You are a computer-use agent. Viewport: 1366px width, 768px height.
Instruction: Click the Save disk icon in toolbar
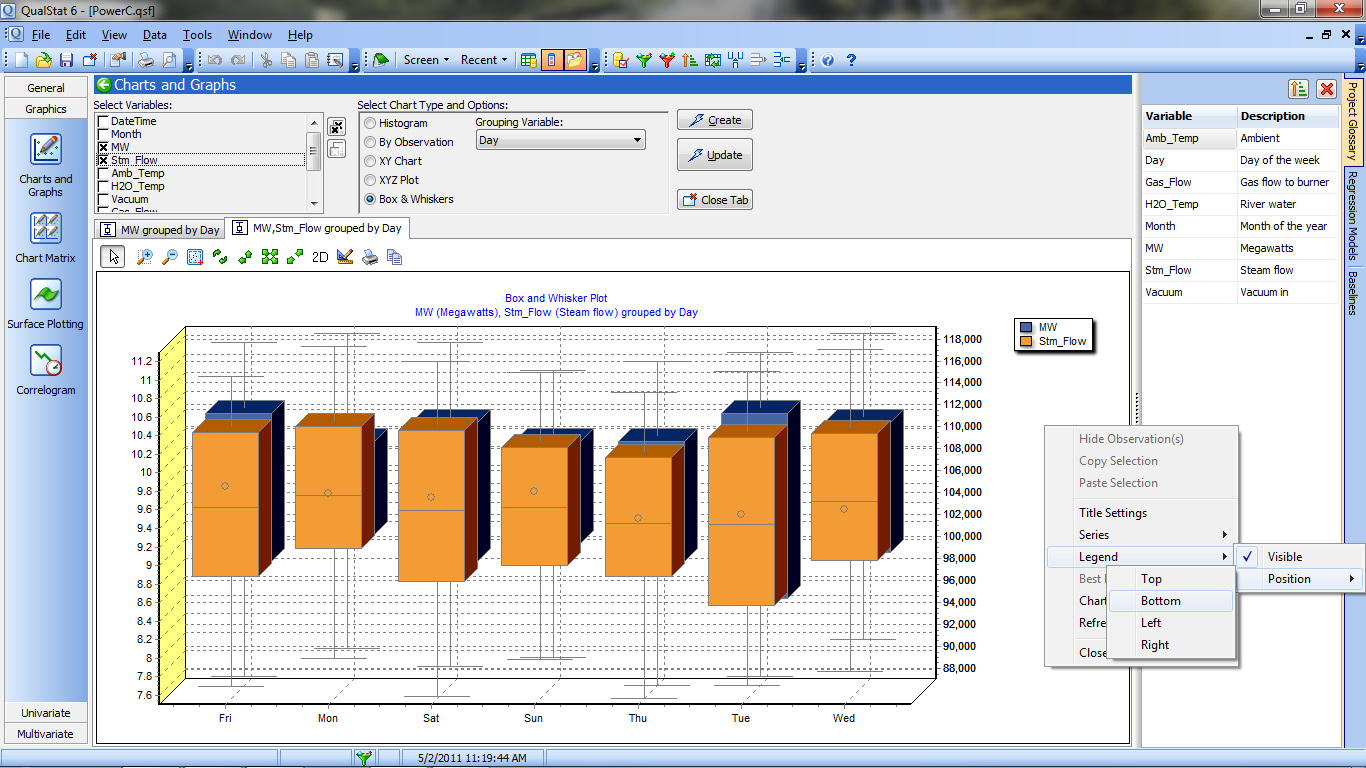click(x=67, y=60)
